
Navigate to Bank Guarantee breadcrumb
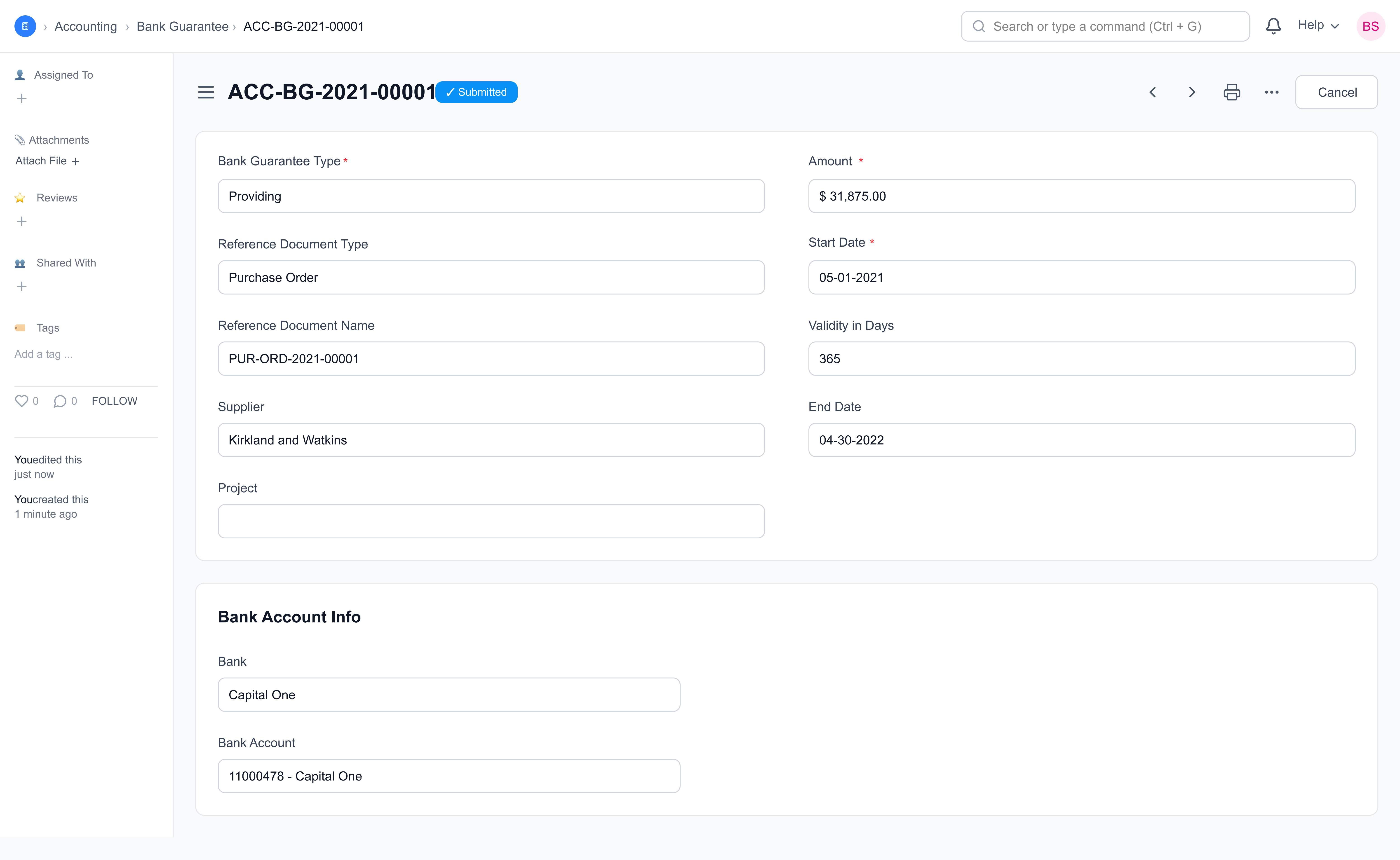click(x=182, y=26)
